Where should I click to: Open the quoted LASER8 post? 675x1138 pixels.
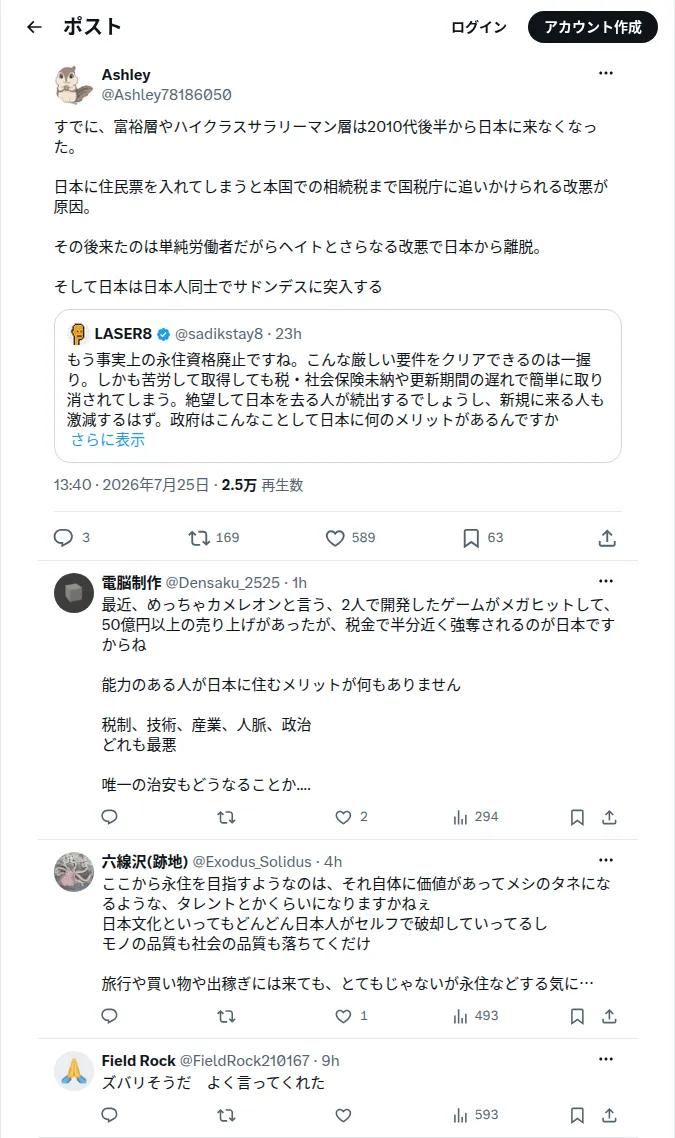click(x=338, y=386)
